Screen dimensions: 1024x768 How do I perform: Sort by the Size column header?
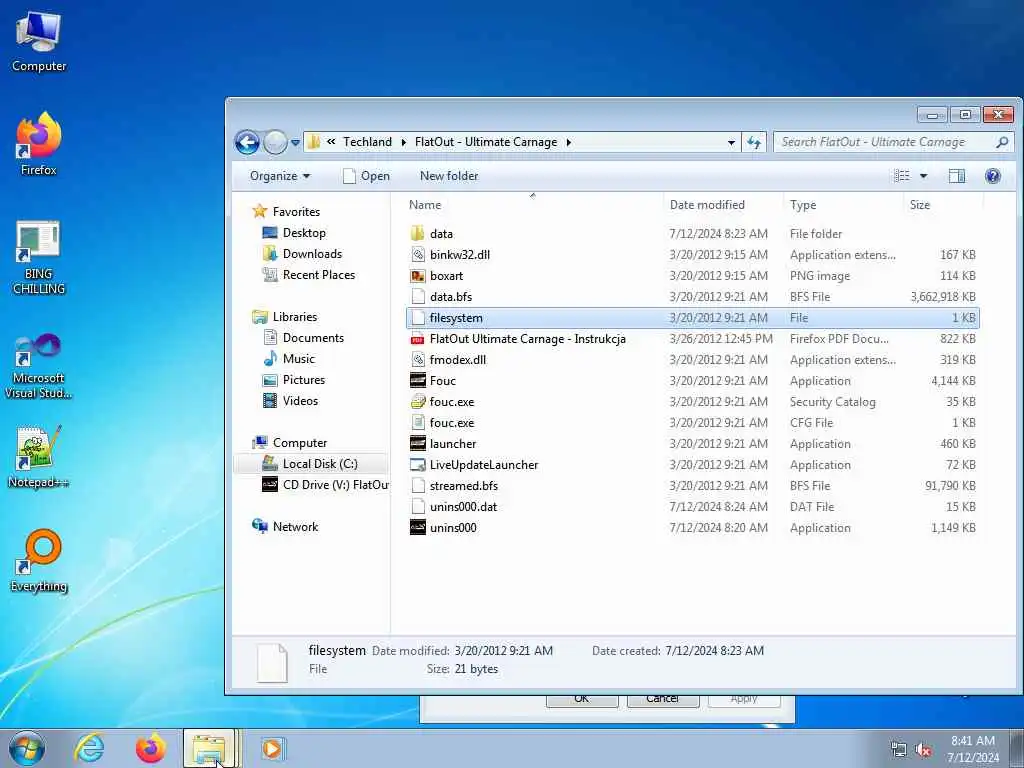tap(920, 204)
